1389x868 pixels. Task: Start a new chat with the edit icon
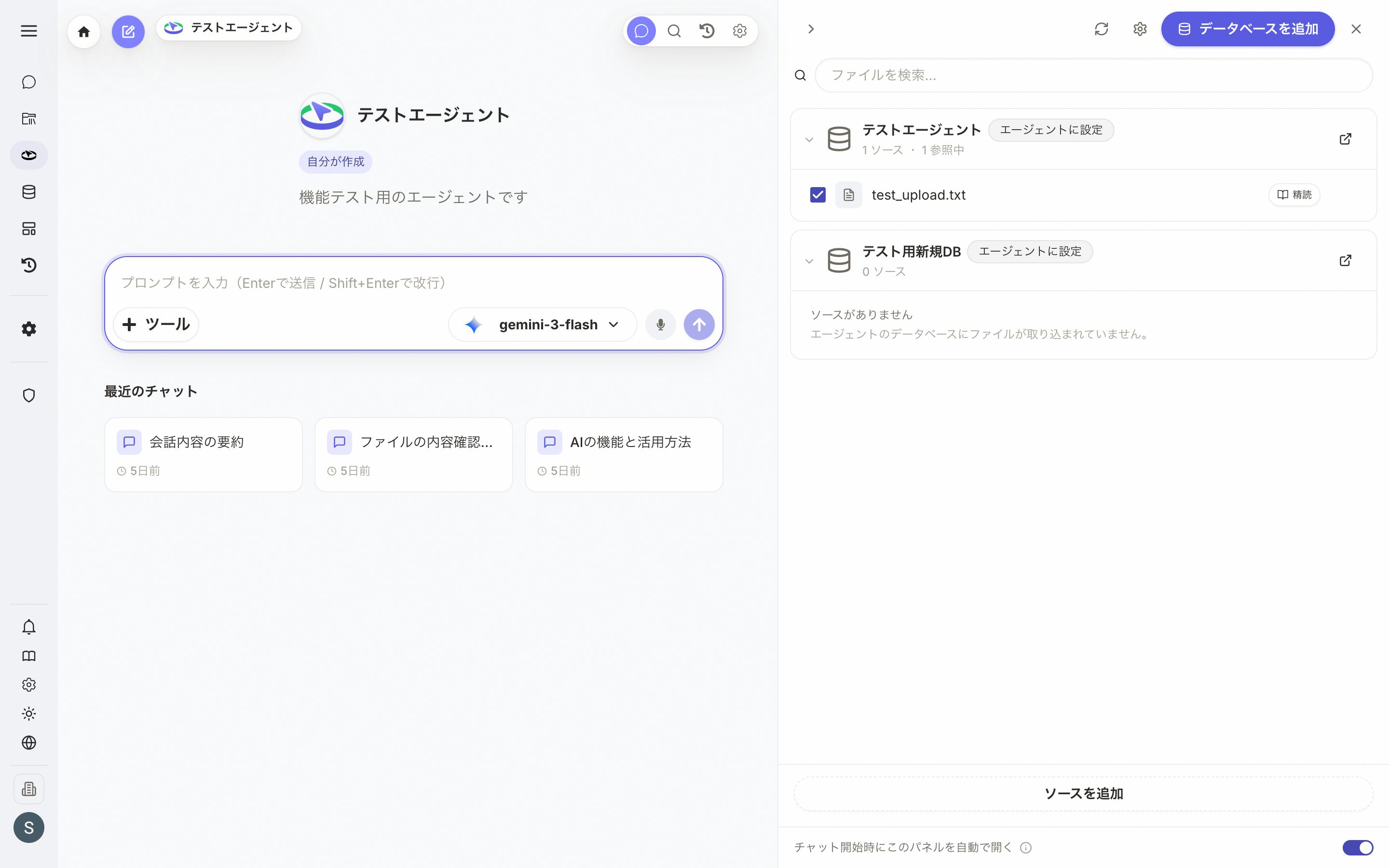point(128,31)
